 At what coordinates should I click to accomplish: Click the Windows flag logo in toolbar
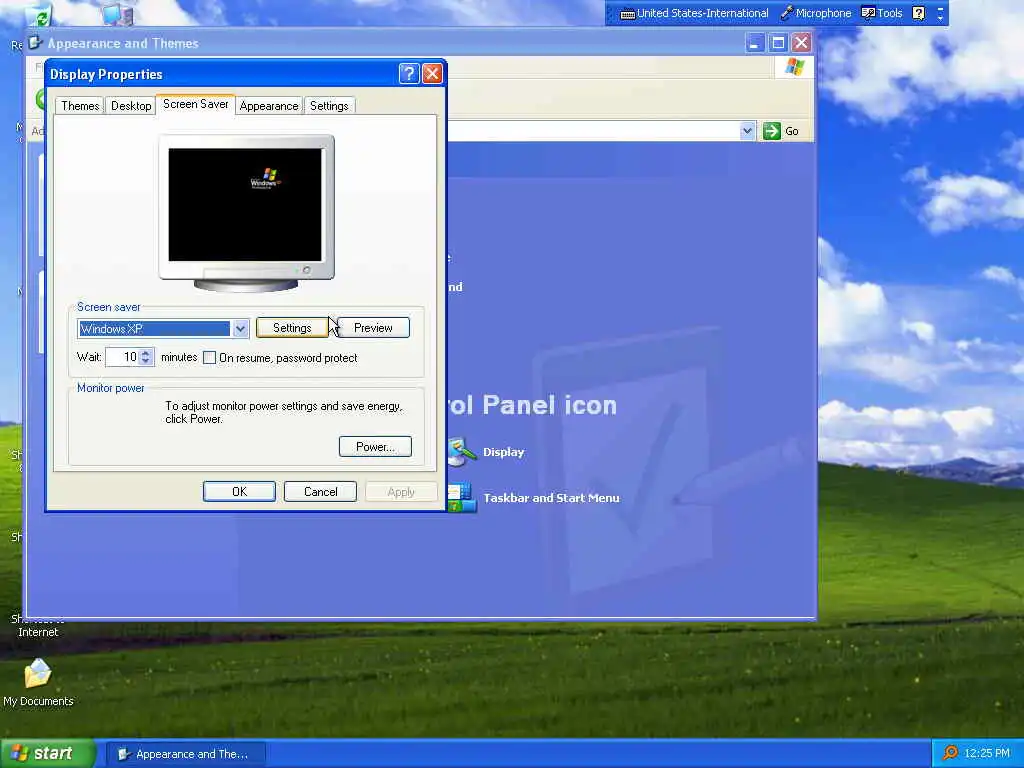coord(794,67)
